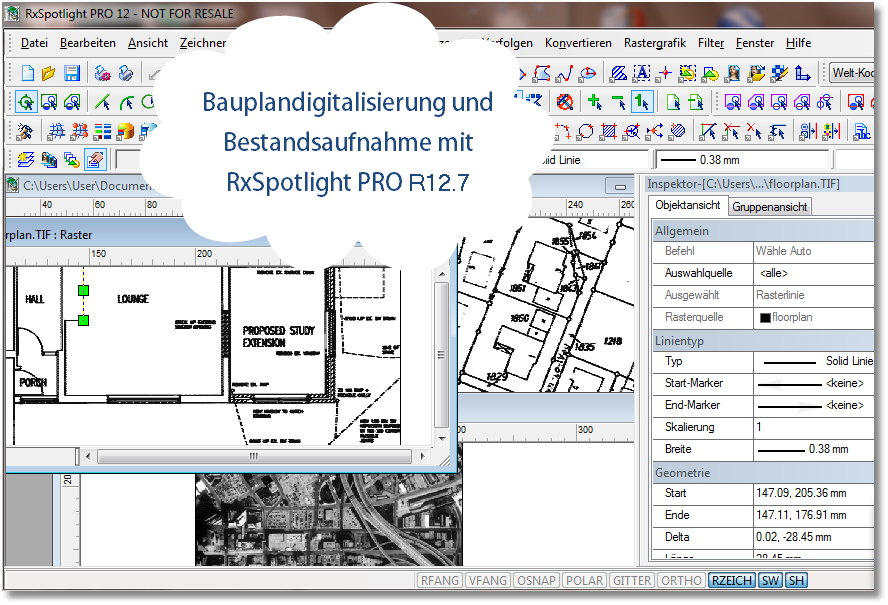
Task: Open the Rastergrafik menu
Action: click(654, 43)
